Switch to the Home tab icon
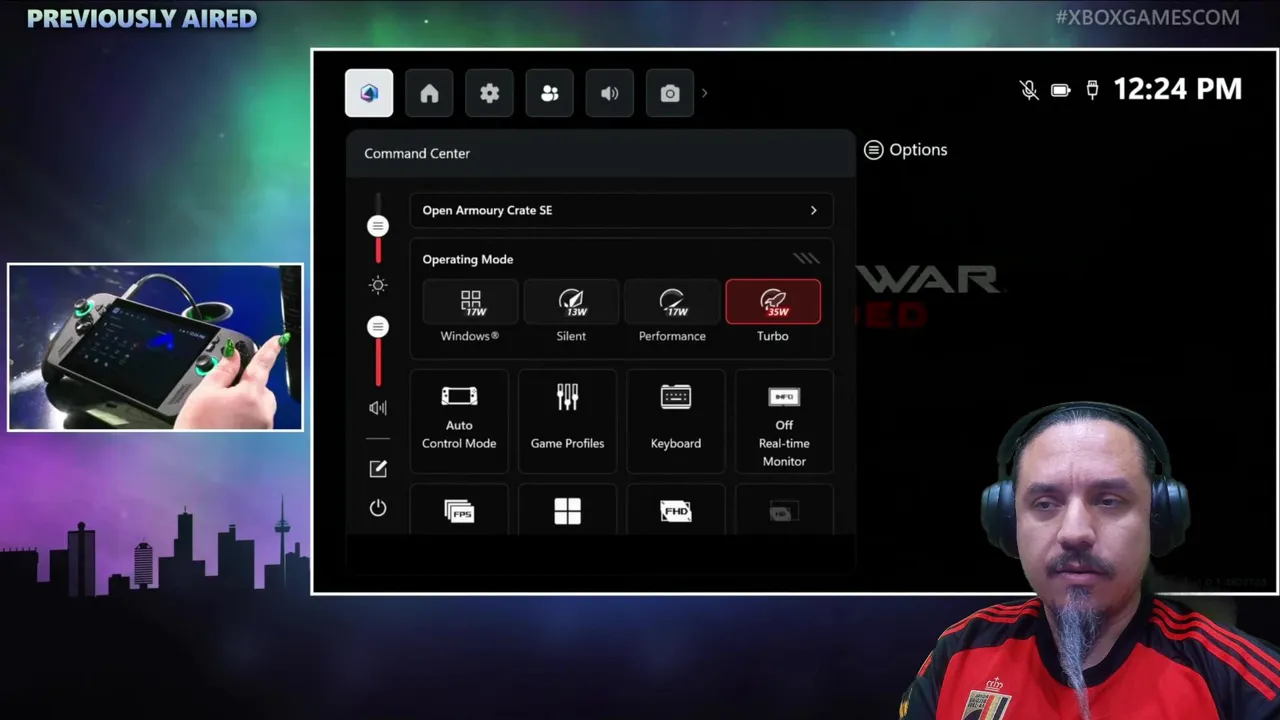 (429, 93)
